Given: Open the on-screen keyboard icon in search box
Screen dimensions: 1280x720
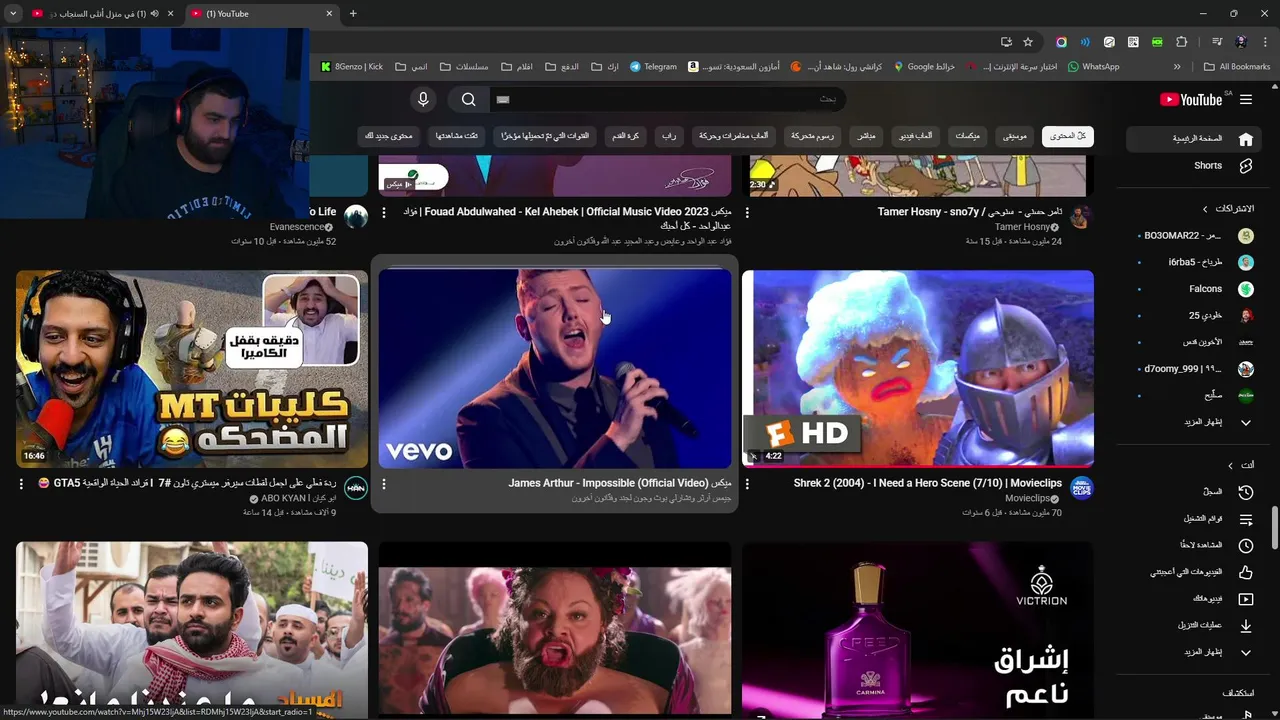Looking at the screenshot, I should pyautogui.click(x=503, y=99).
